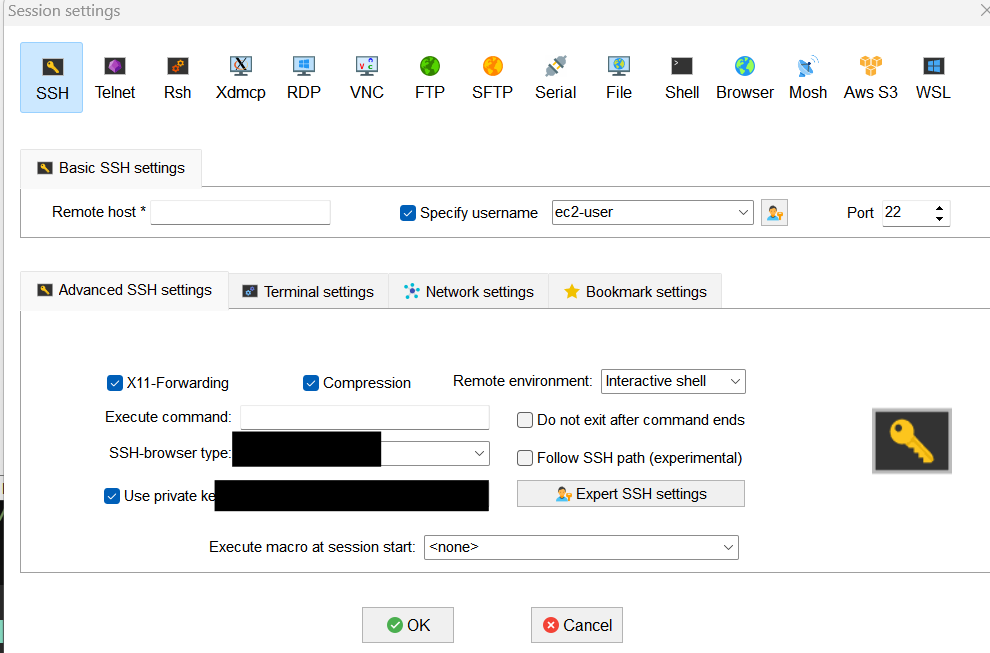Image resolution: width=990 pixels, height=653 pixels.
Task: Choose the Telnet session type
Action: click(115, 78)
